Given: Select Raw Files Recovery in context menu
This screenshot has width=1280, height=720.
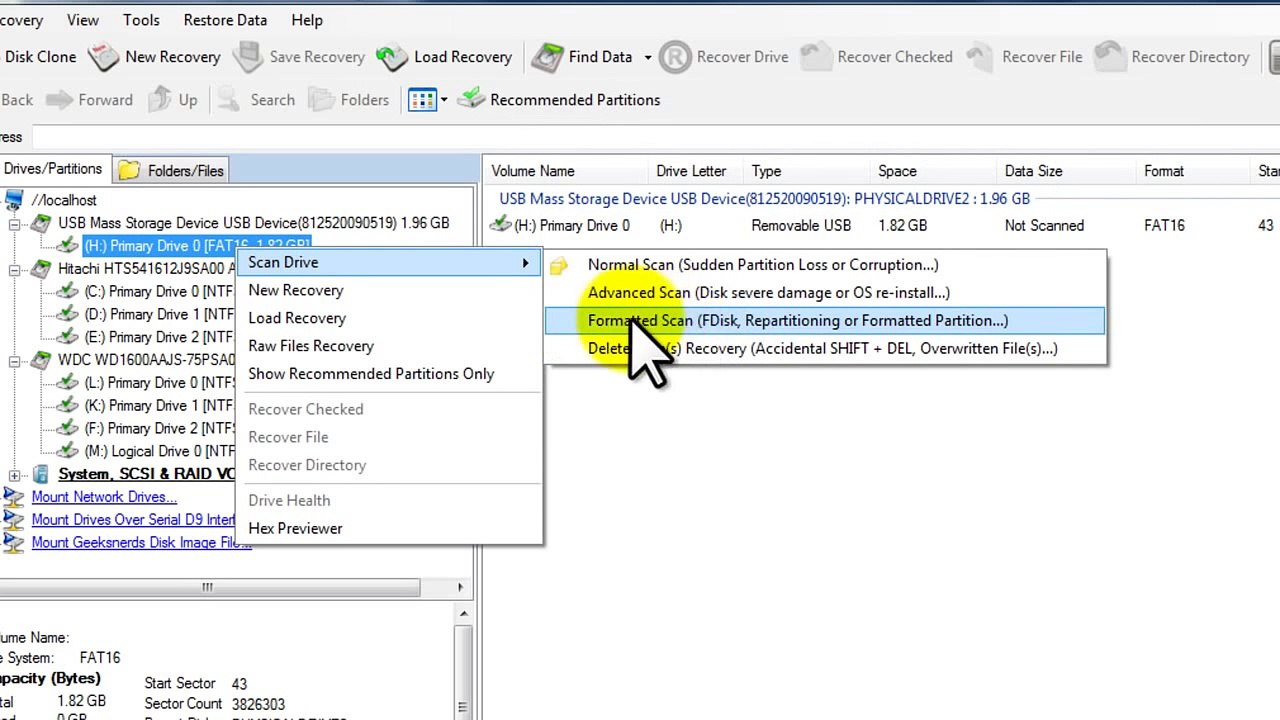Looking at the screenshot, I should coord(389,346).
